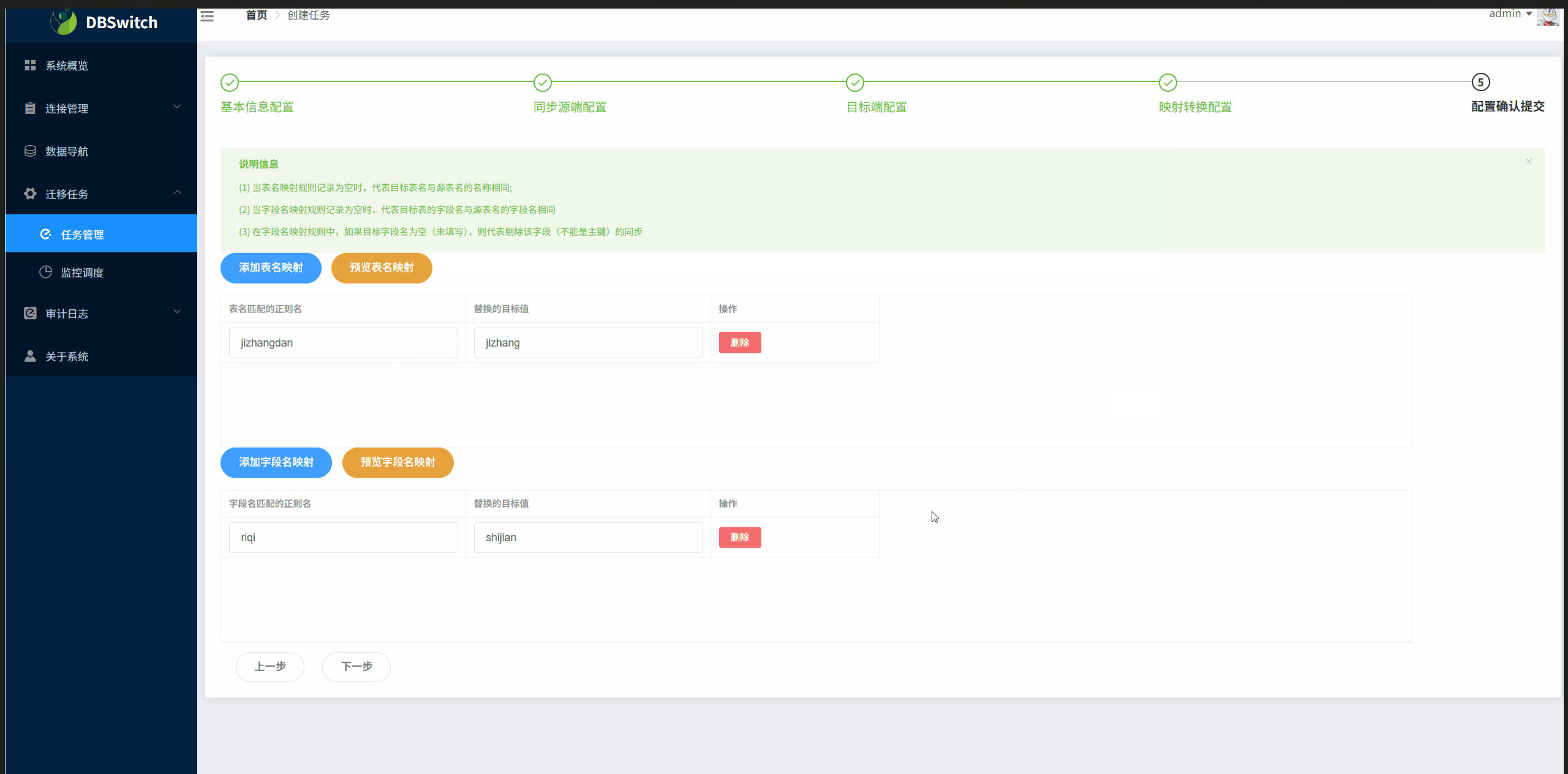This screenshot has height=774, width=1568.
Task: Click the 系统概览 grid icon
Action: coord(30,66)
